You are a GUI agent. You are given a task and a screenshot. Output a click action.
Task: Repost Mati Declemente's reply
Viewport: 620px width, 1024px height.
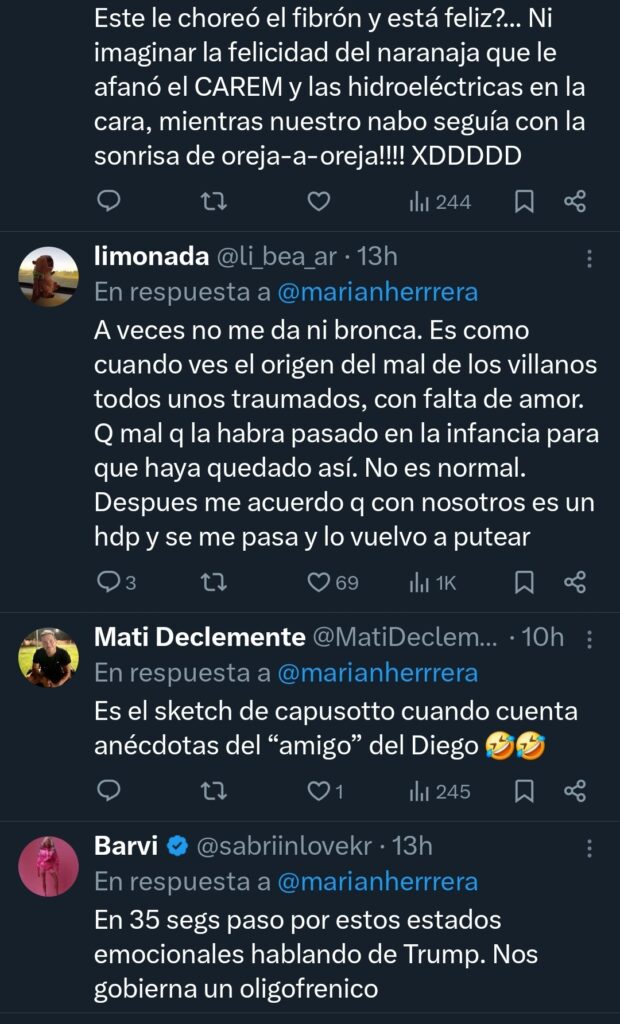[213, 791]
